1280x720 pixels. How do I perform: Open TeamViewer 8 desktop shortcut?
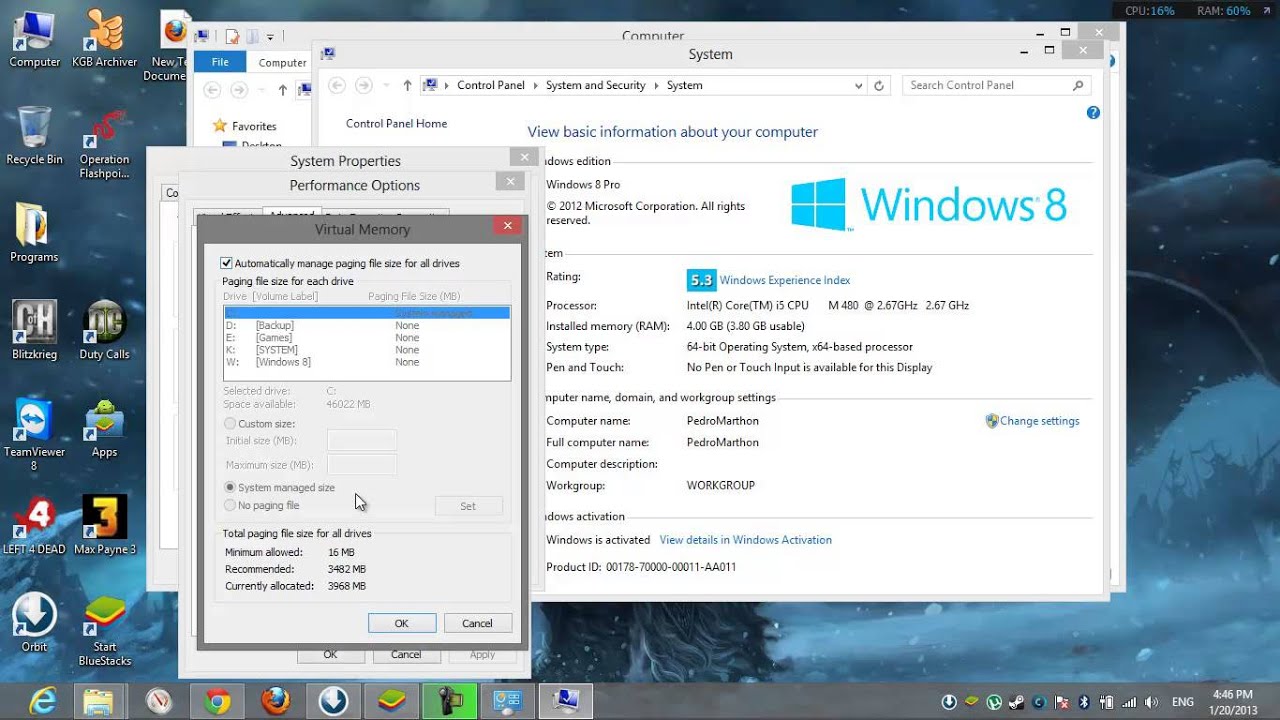[34, 435]
